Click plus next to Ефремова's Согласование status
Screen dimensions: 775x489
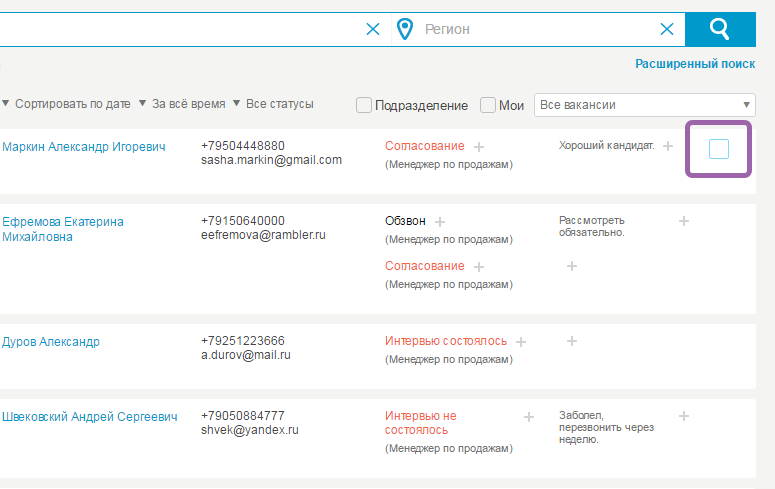click(478, 267)
